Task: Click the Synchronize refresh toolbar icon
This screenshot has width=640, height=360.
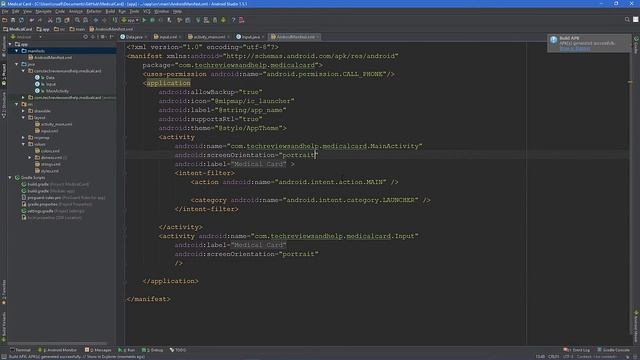Action: [21, 20]
